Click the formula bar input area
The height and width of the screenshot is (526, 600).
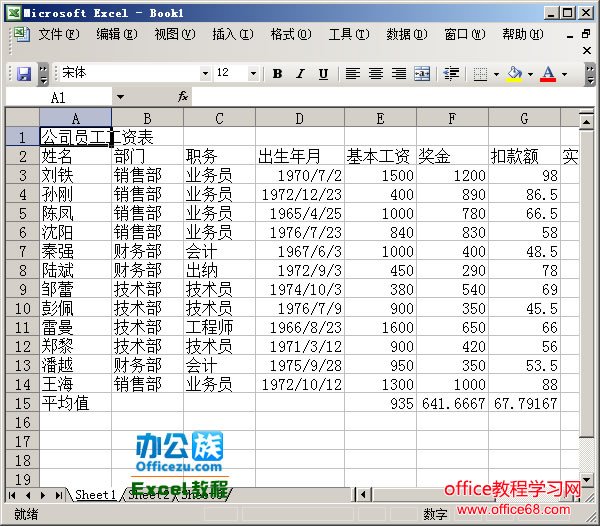pyautogui.click(x=392, y=97)
